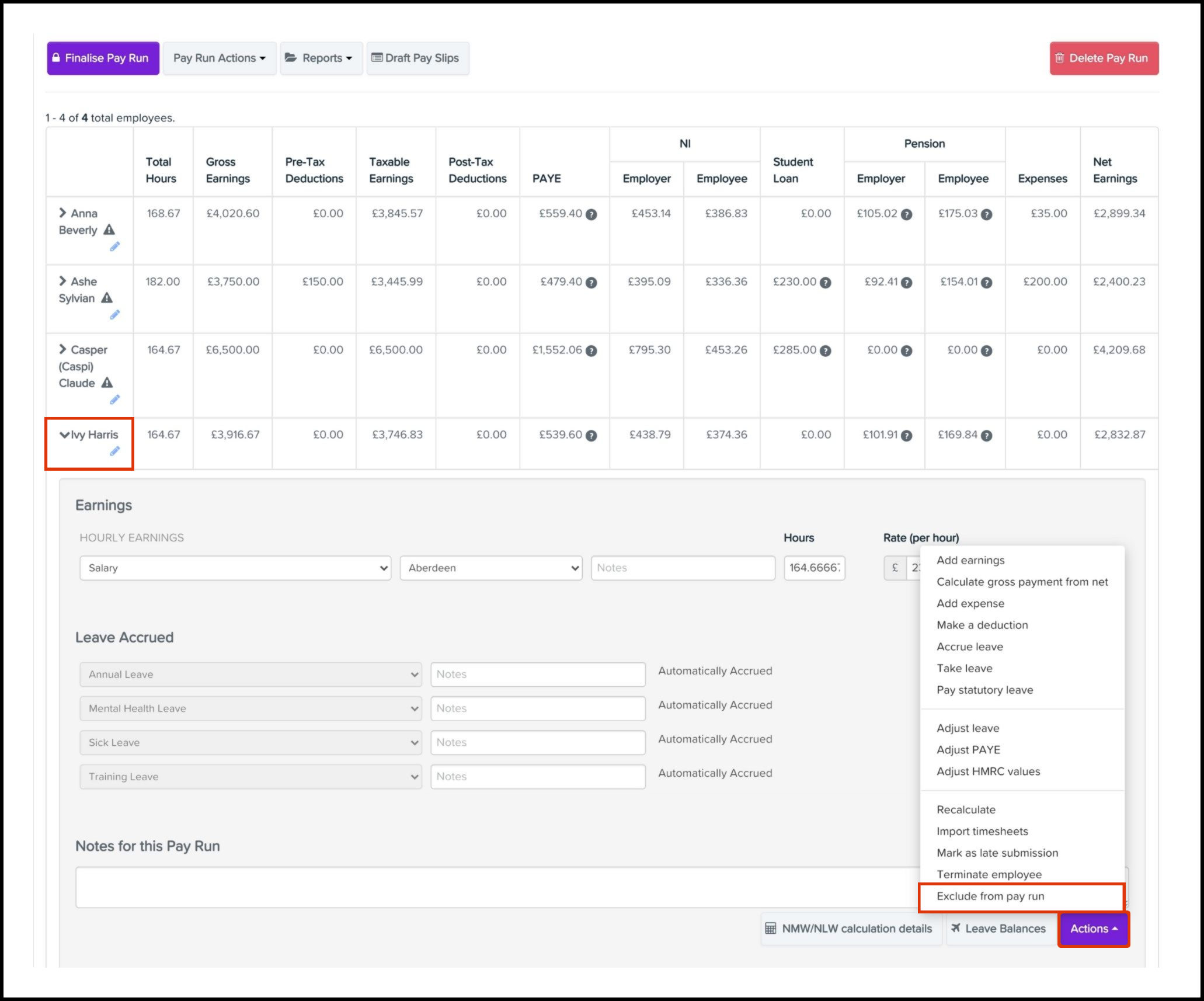
Task: Click the Employer Pension help icon for Ashe Sylvian
Action: point(906,283)
